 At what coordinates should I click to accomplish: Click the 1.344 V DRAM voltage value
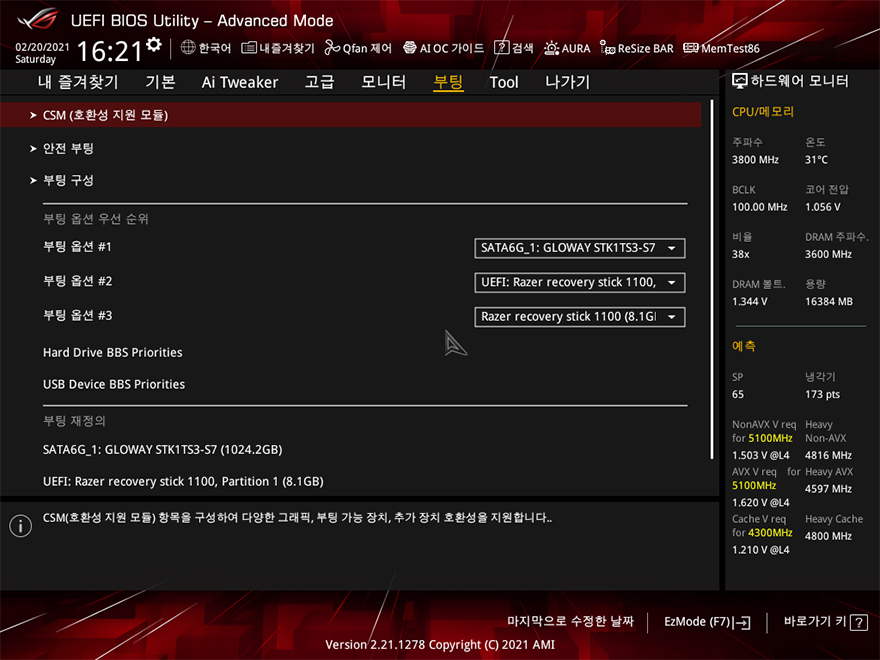point(749,302)
